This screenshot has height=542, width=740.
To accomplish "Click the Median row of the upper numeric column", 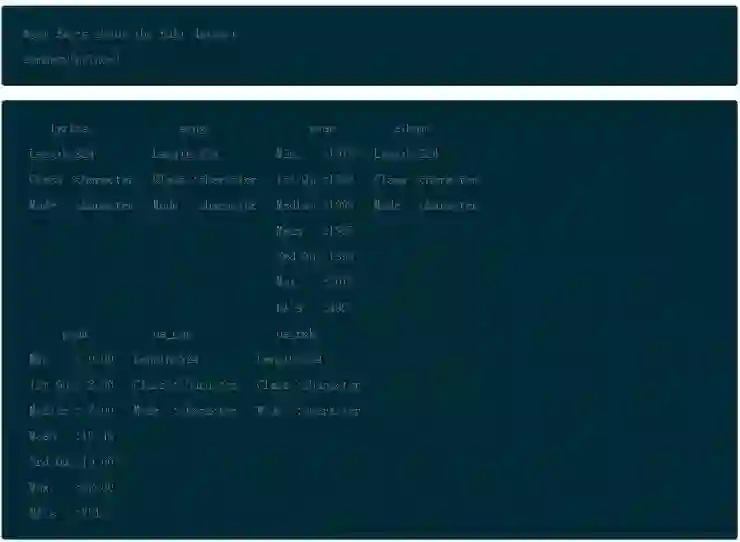I will tap(315, 205).
